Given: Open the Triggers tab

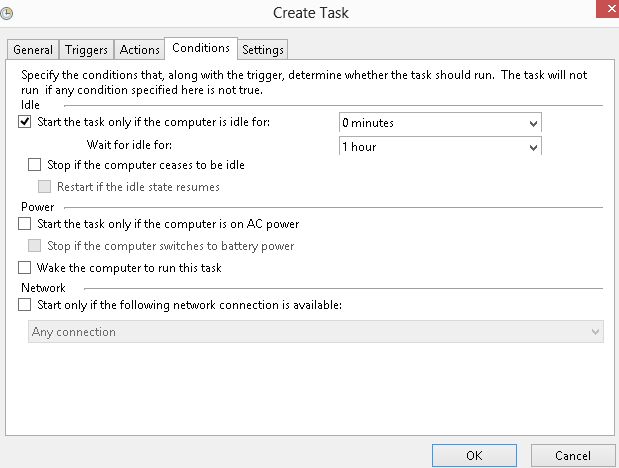Looking at the screenshot, I should 87,50.
